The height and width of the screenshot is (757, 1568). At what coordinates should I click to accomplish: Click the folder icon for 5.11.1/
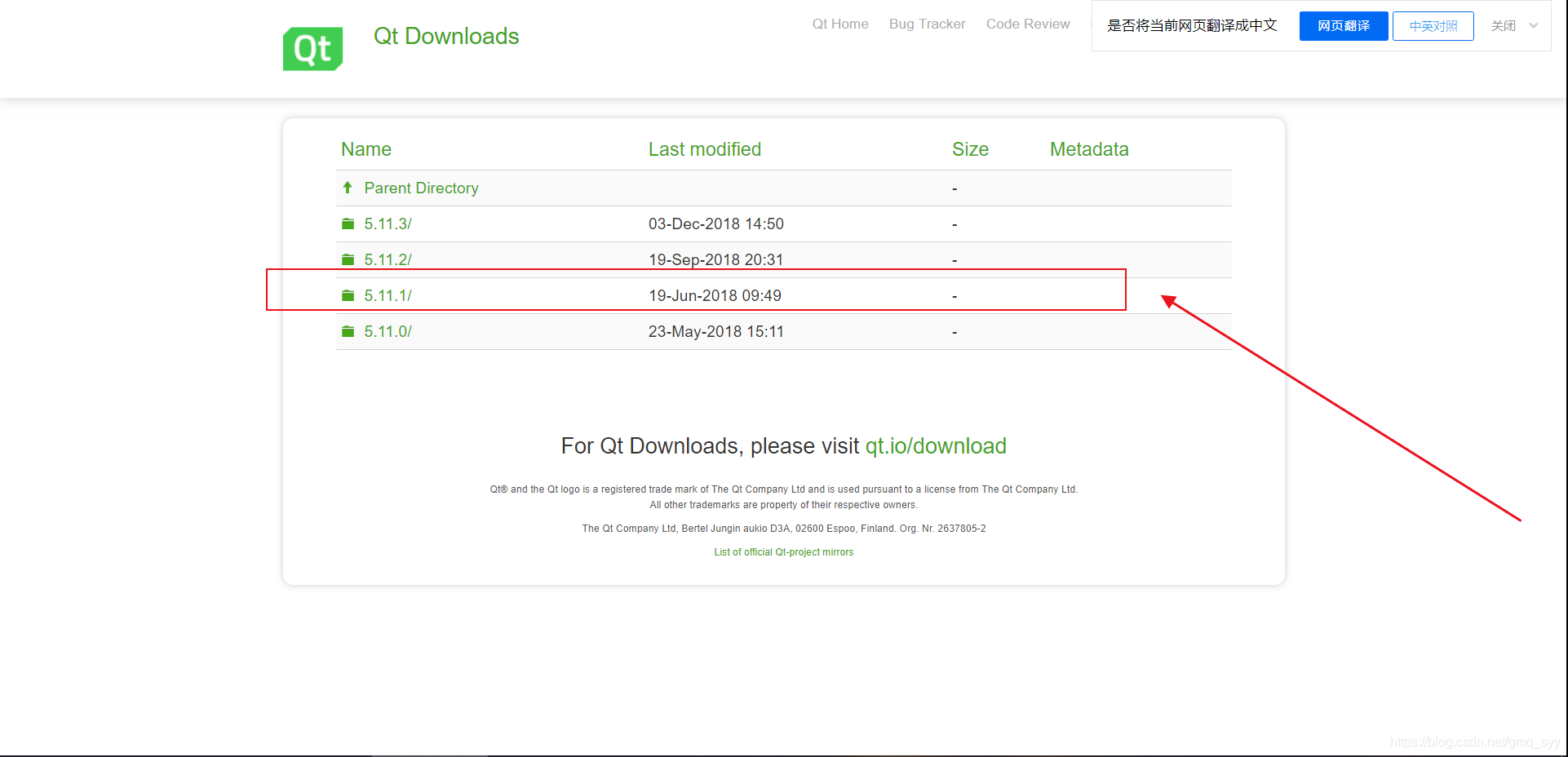pyautogui.click(x=348, y=295)
